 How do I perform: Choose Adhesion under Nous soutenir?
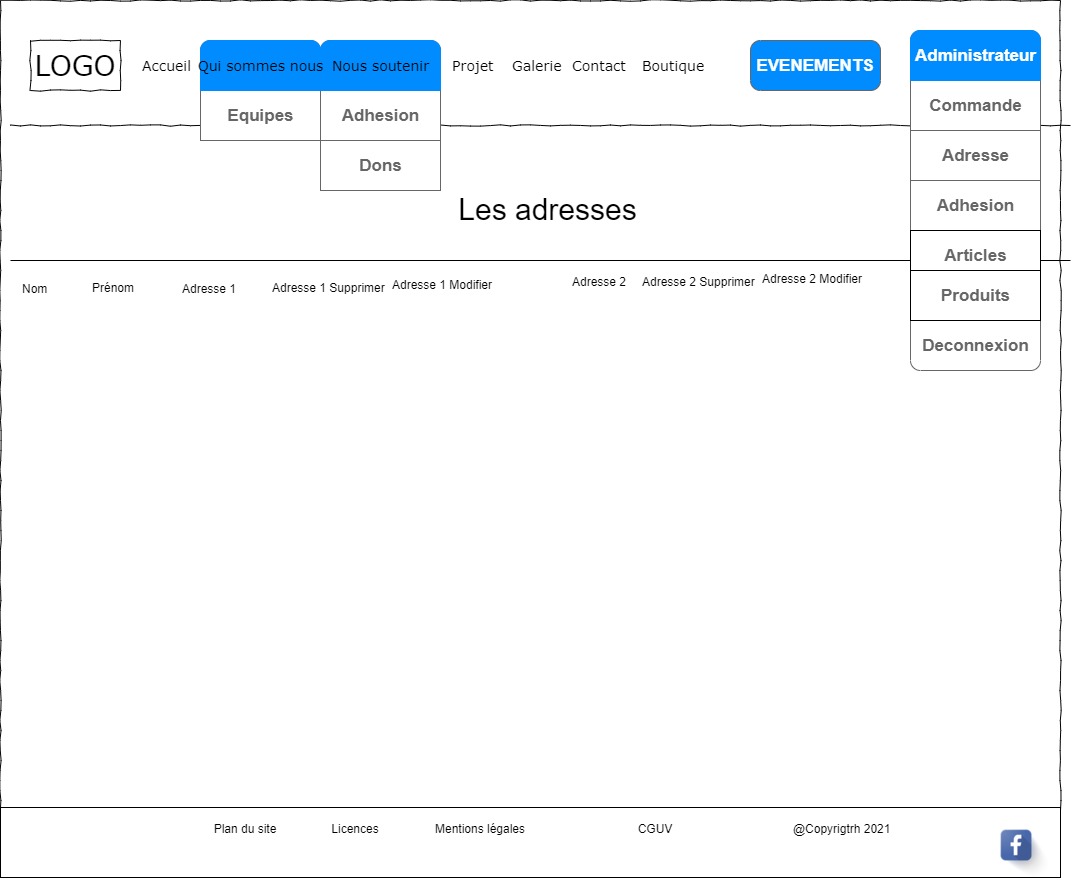(x=380, y=116)
